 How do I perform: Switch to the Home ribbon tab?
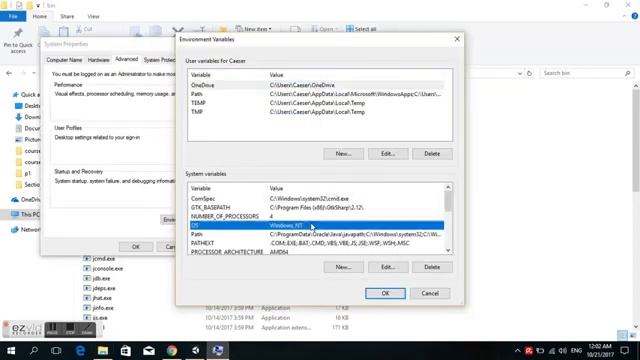[x=40, y=16]
